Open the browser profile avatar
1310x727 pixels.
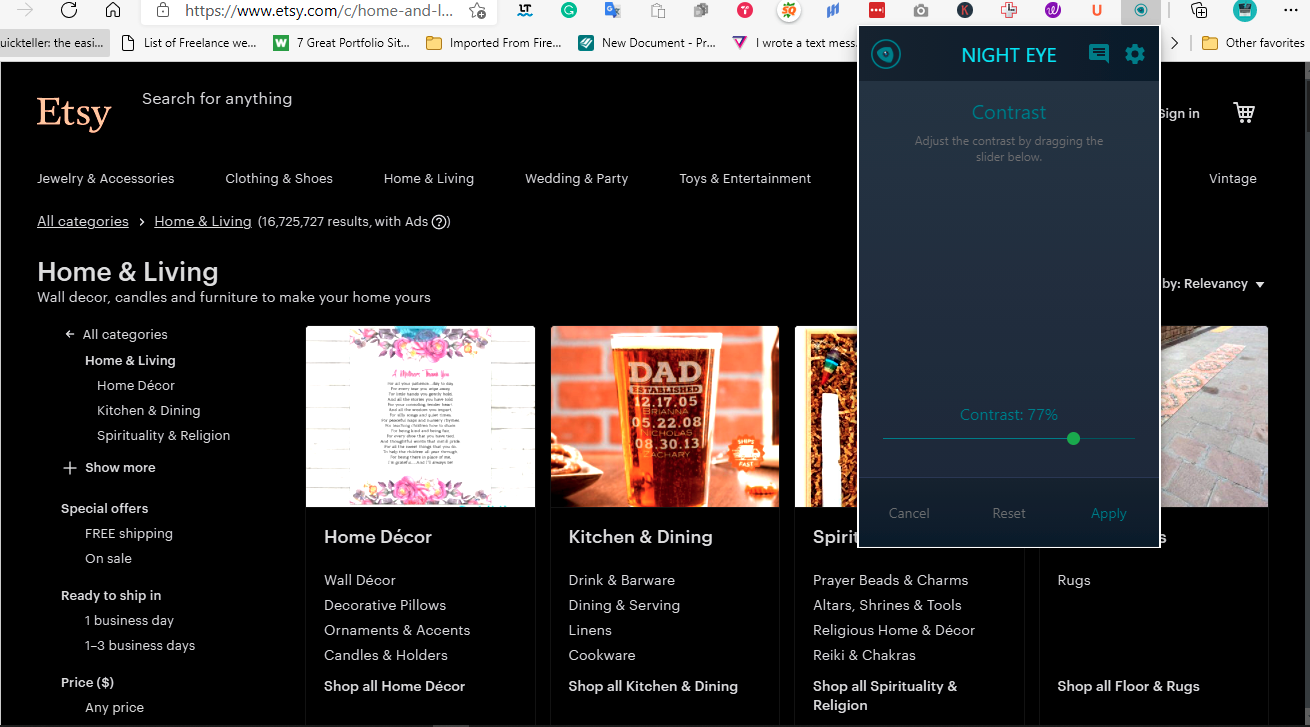1244,11
